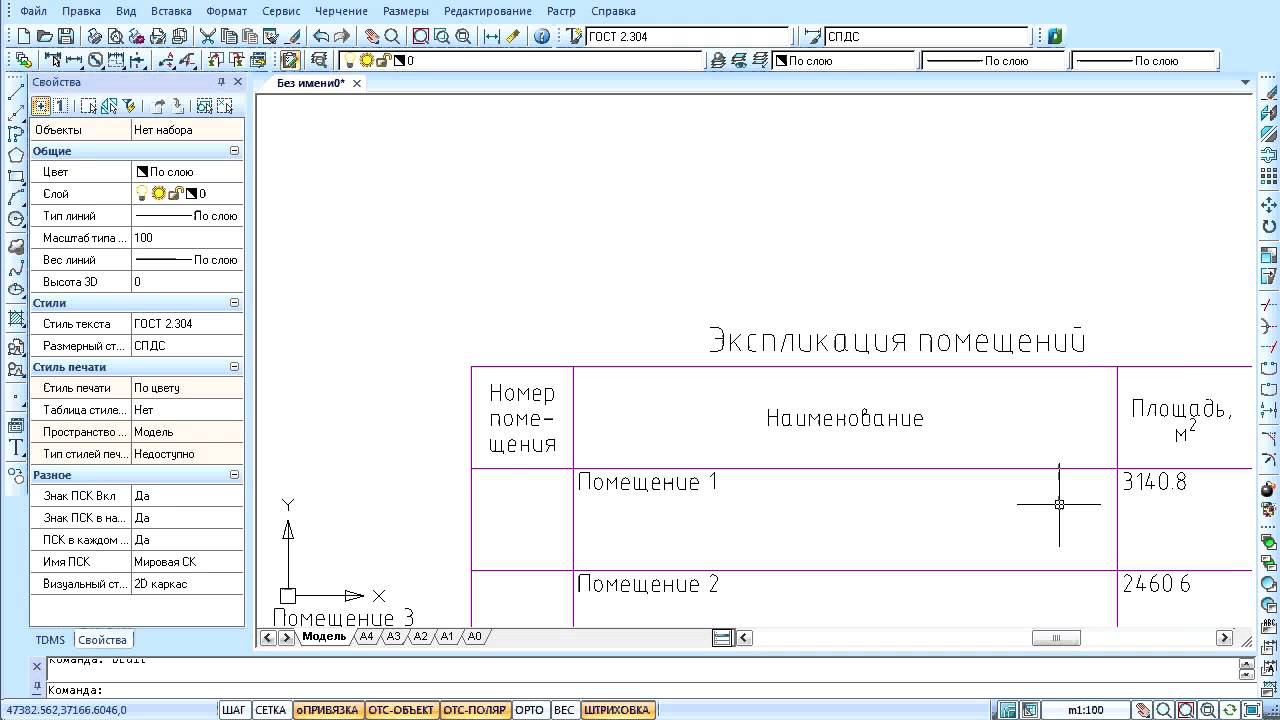
Task: Open the dimension style СПДС dropdown
Action: [x=928, y=37]
